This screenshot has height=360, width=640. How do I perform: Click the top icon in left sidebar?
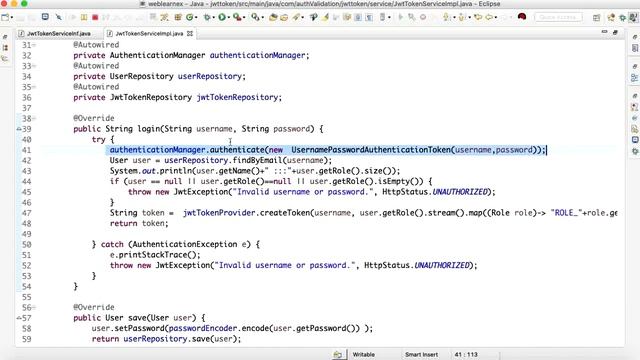coord(5,37)
